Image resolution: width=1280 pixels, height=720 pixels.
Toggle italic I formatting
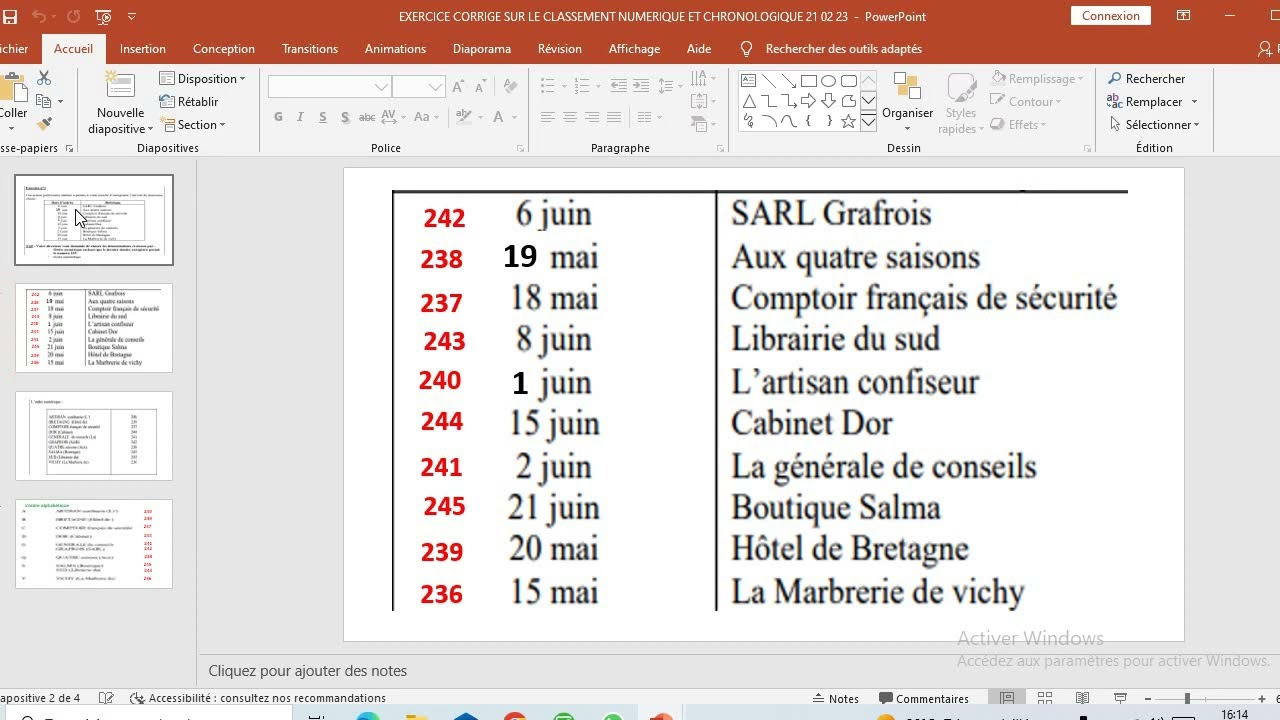[x=301, y=117]
